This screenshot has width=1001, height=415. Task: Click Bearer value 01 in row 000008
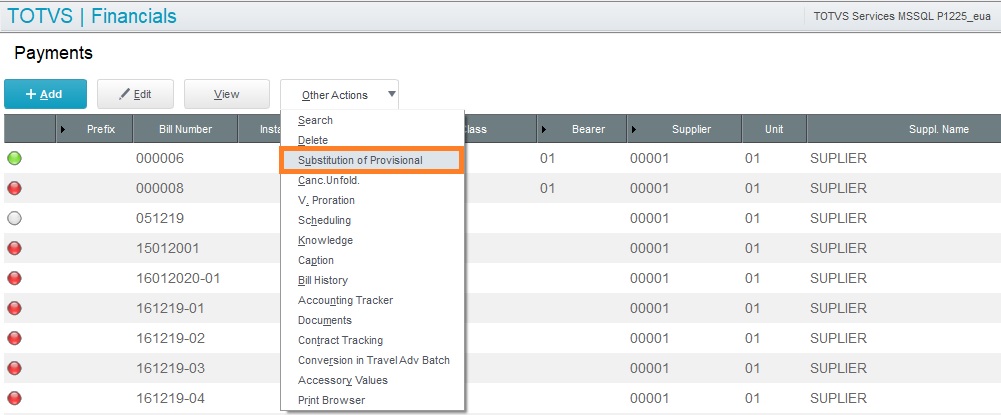pyautogui.click(x=548, y=188)
